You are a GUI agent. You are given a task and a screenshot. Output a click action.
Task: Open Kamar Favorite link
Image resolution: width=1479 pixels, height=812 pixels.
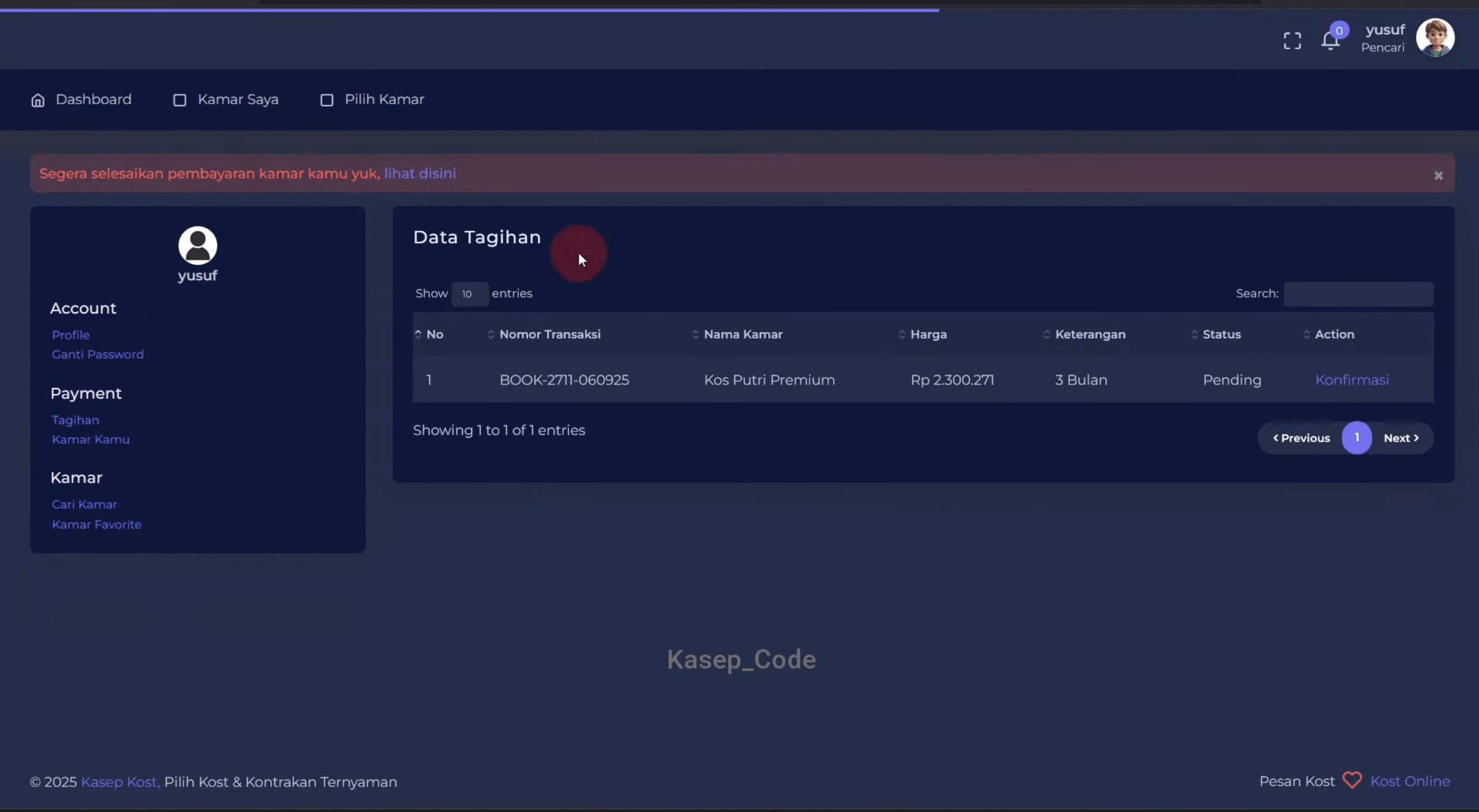coord(96,524)
